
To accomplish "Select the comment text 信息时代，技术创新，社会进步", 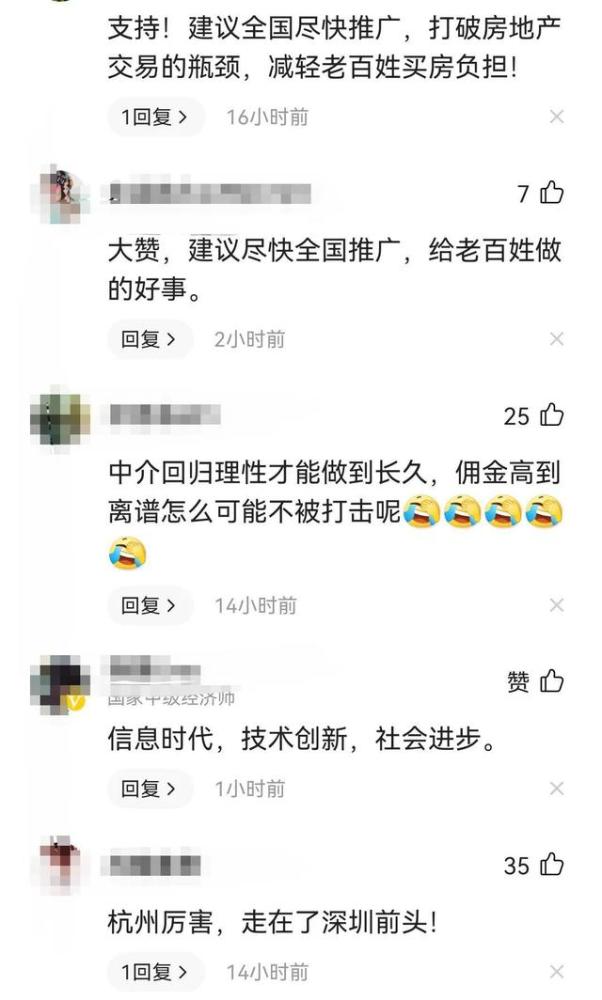I will tap(302, 740).
